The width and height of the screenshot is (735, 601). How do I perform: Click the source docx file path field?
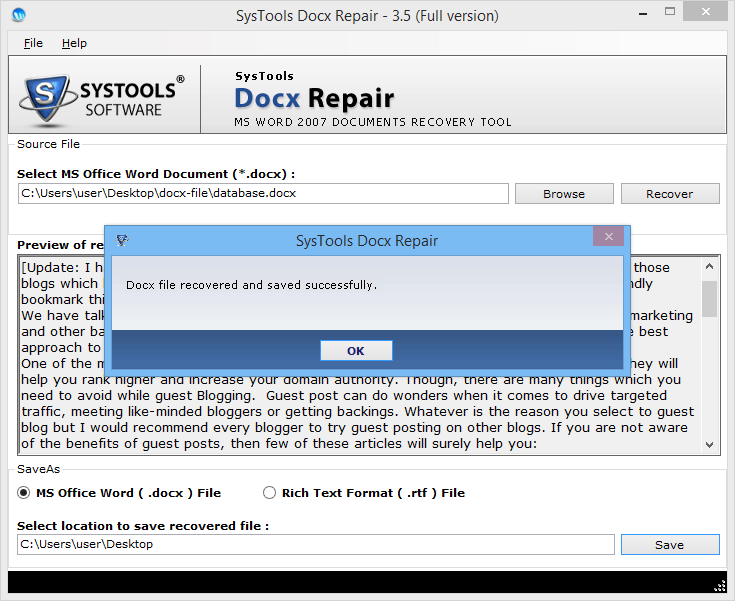[x=263, y=194]
